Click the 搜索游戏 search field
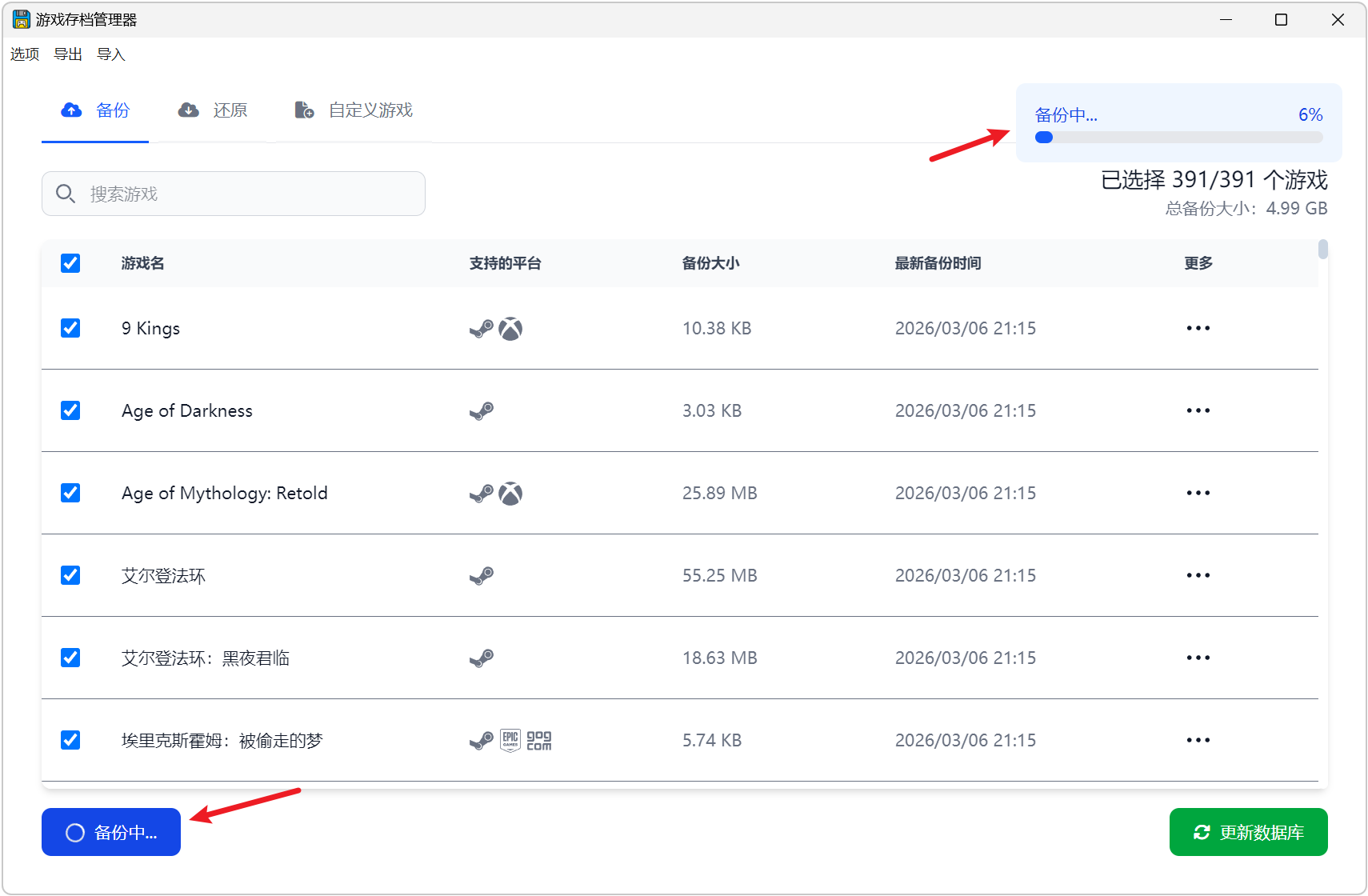1368x896 pixels. [x=234, y=194]
